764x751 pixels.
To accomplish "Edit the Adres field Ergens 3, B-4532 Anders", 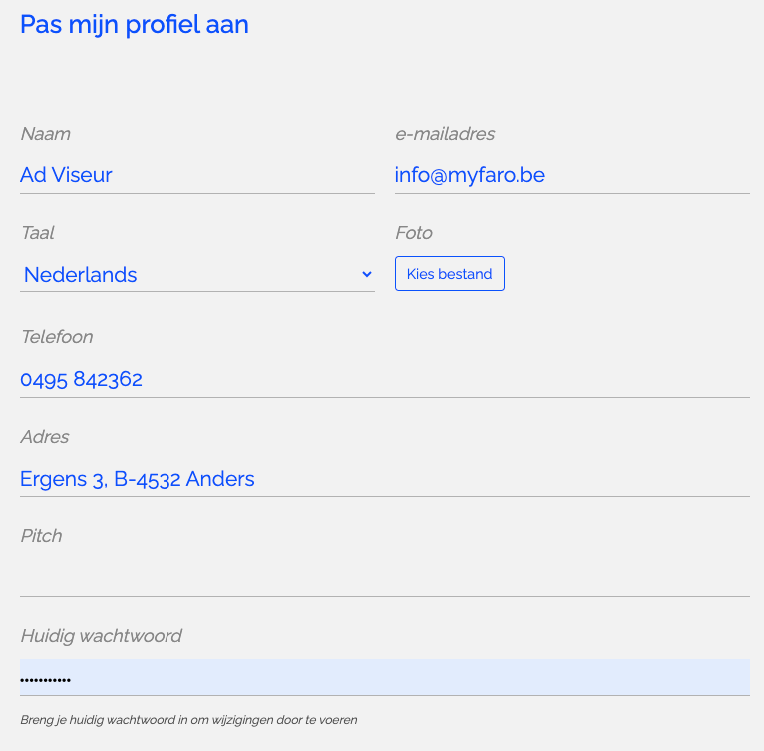I will click(385, 479).
